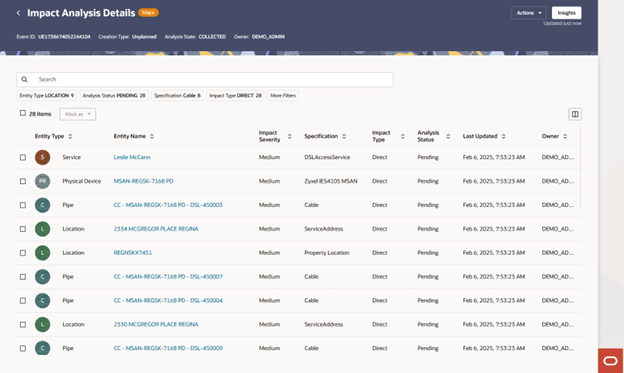Sort by the Specification column arrows
This screenshot has width=624, height=373.
tap(344, 136)
